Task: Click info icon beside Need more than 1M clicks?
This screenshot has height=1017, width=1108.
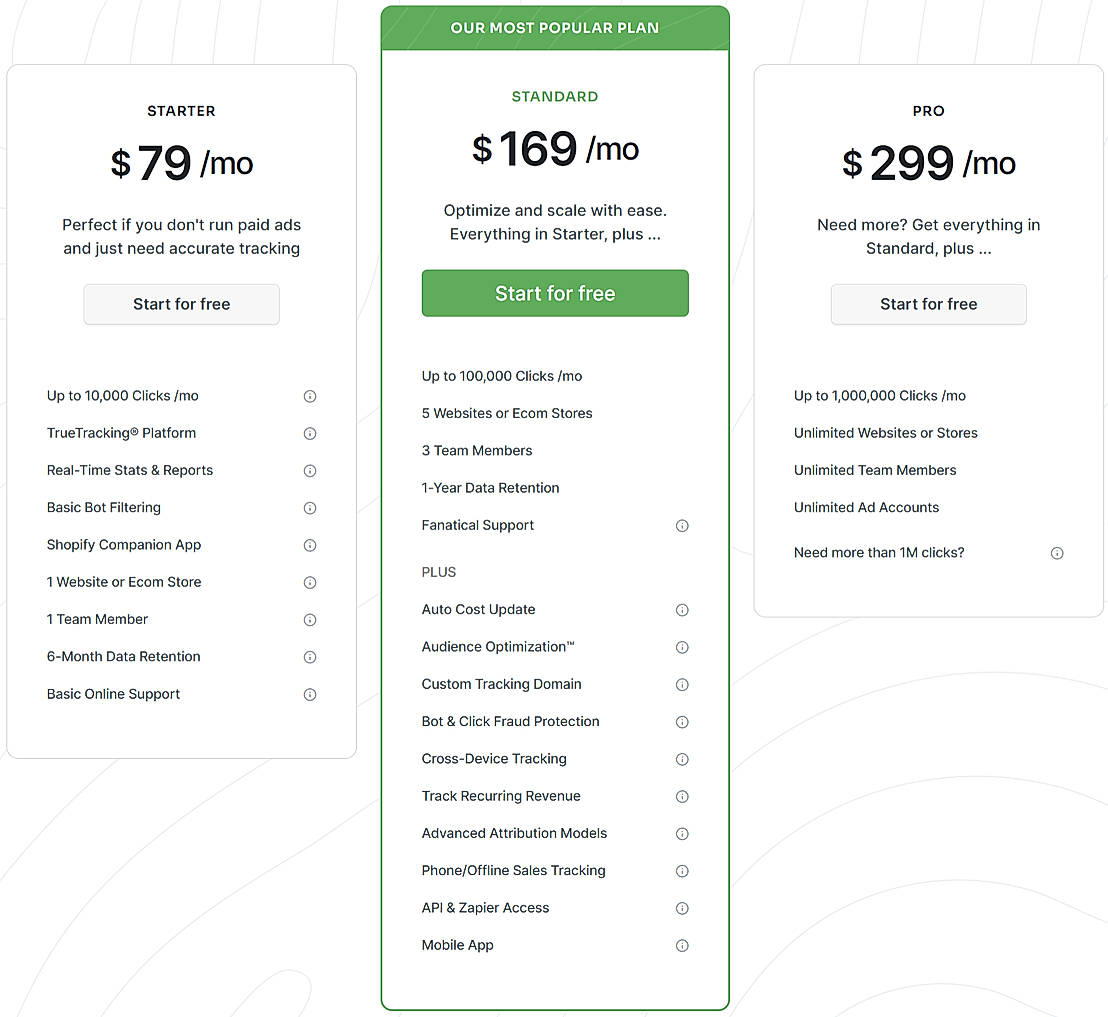Action: pyautogui.click(x=1056, y=553)
